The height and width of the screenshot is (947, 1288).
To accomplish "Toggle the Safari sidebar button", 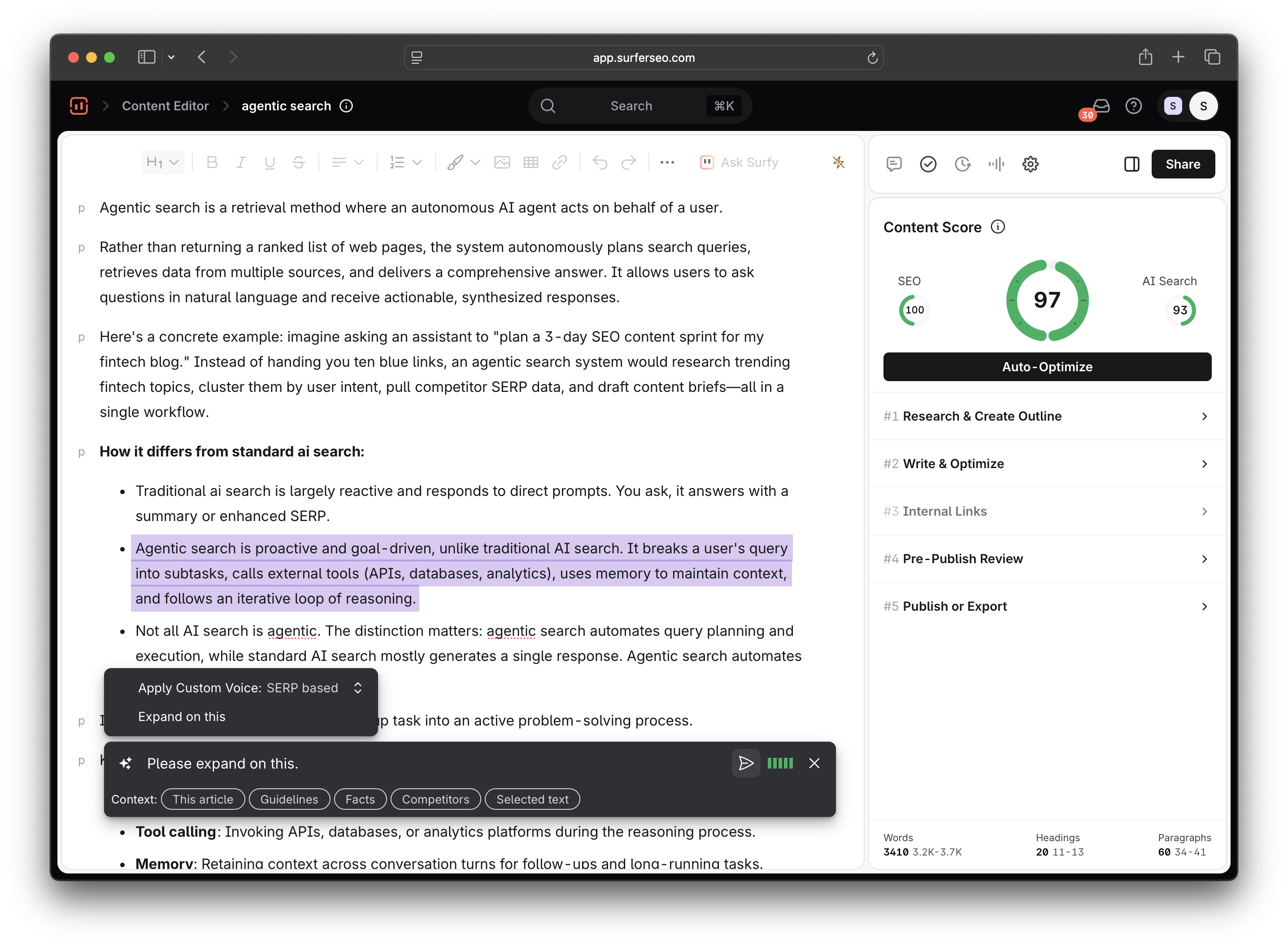I will pos(147,57).
